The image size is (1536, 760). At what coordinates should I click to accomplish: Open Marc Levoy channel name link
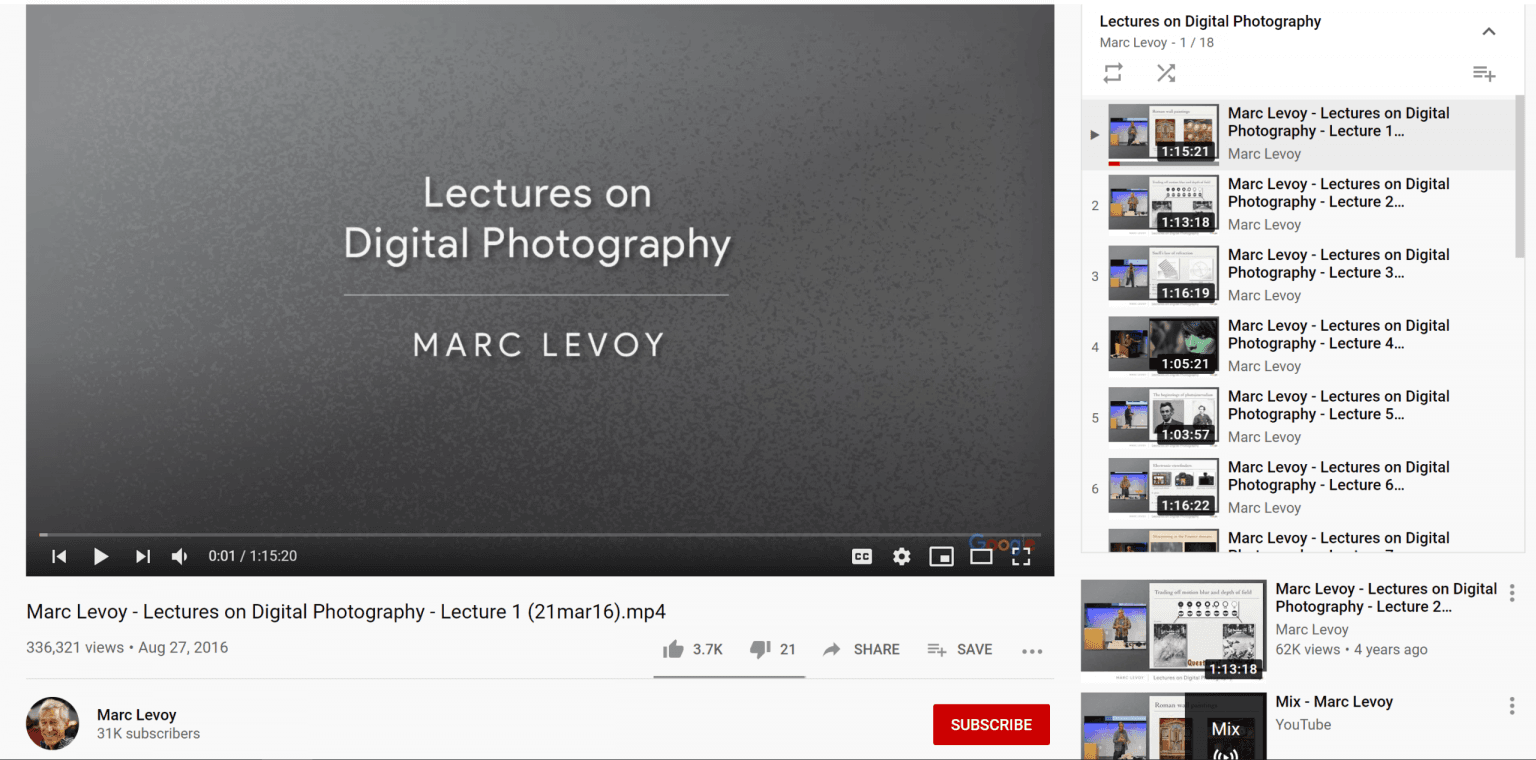coord(137,715)
